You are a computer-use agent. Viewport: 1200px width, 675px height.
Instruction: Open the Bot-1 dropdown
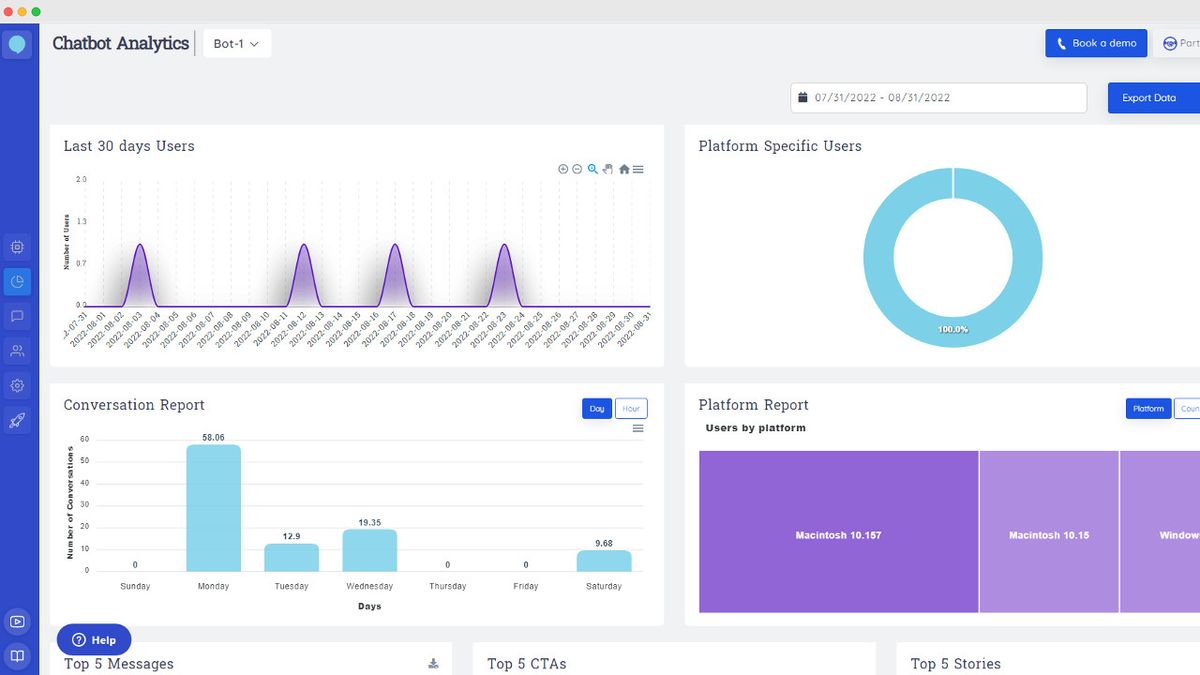point(236,43)
